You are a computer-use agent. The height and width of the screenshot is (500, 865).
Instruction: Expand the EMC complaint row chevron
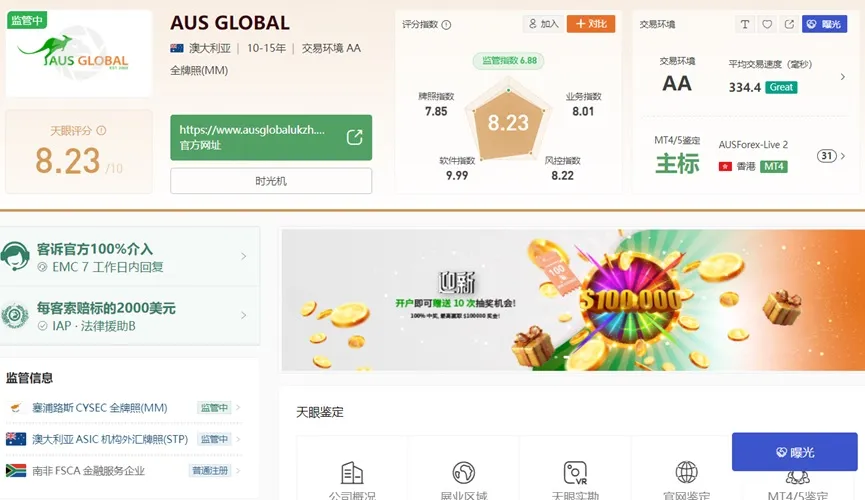click(244, 256)
